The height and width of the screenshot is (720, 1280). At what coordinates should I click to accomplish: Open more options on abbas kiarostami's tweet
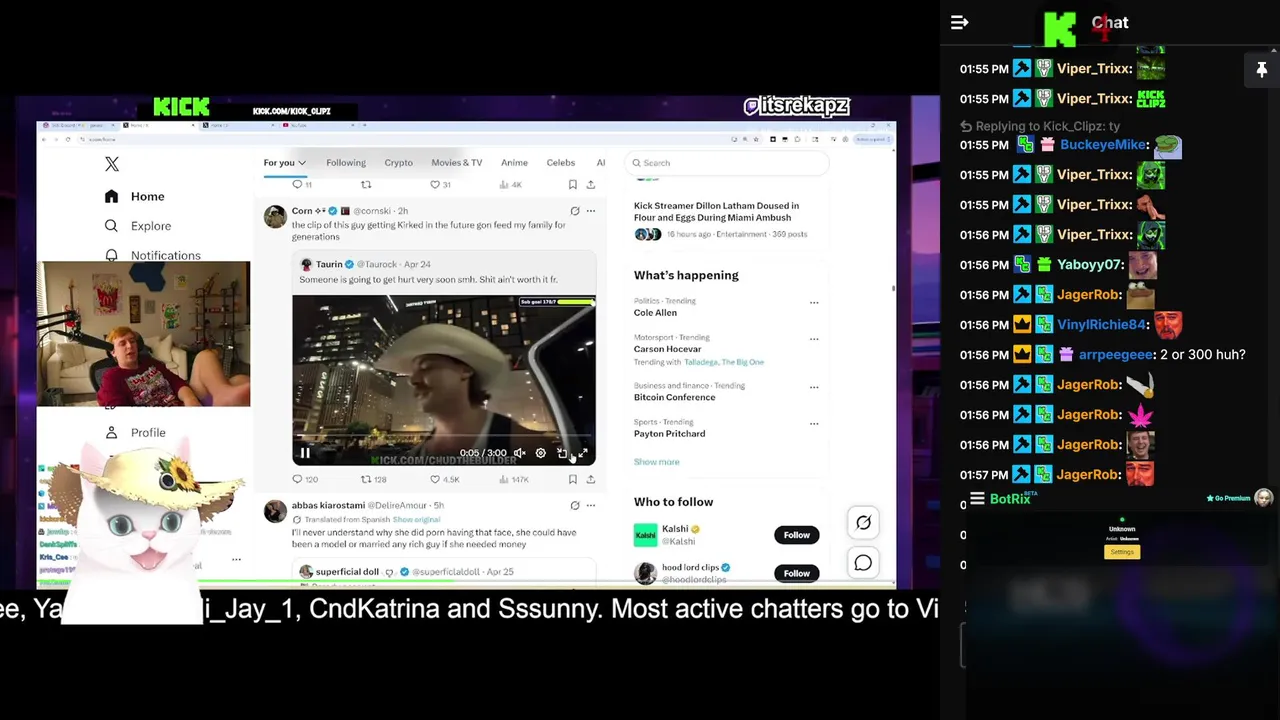[x=591, y=506]
